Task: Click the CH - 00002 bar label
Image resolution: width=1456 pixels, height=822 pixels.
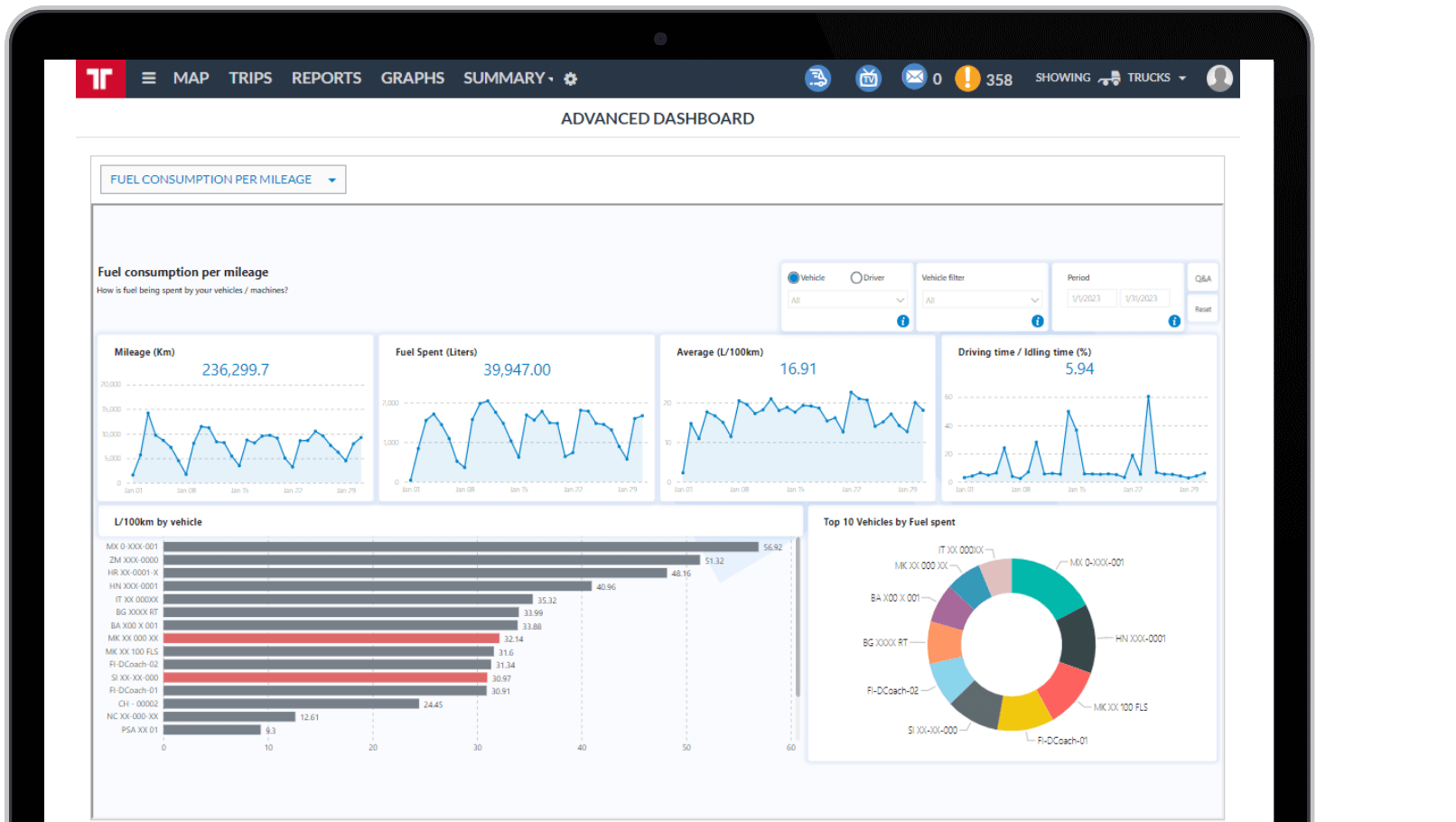Action: pos(138,704)
